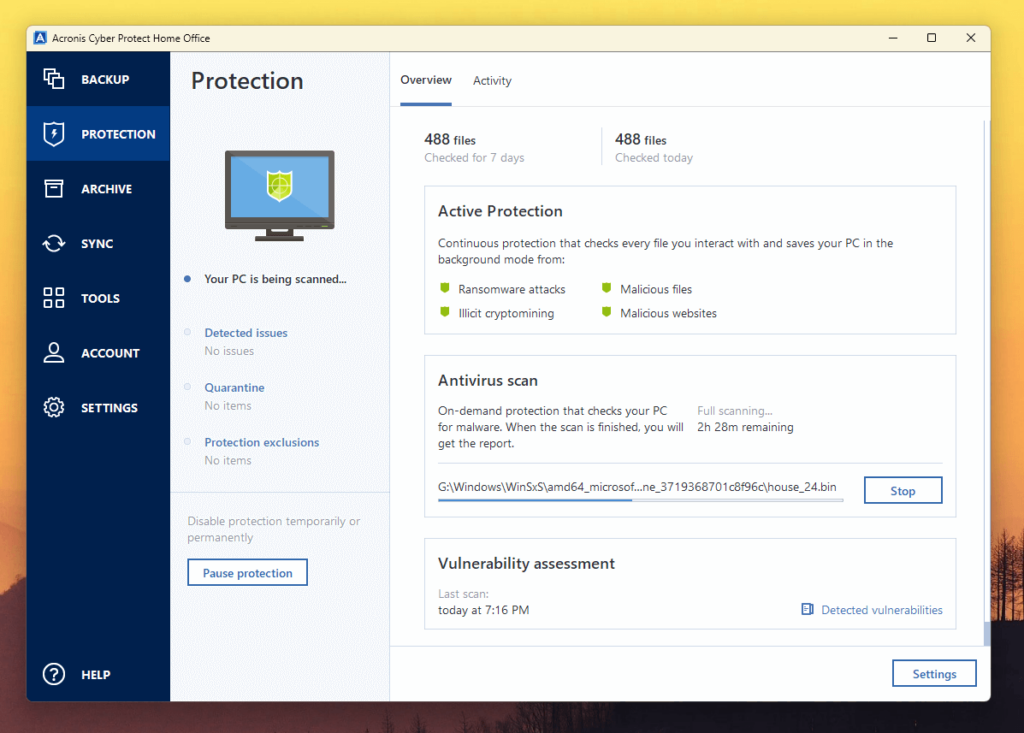This screenshot has height=733, width=1024.
Task: Open the Tools section label
Action: [101, 299]
